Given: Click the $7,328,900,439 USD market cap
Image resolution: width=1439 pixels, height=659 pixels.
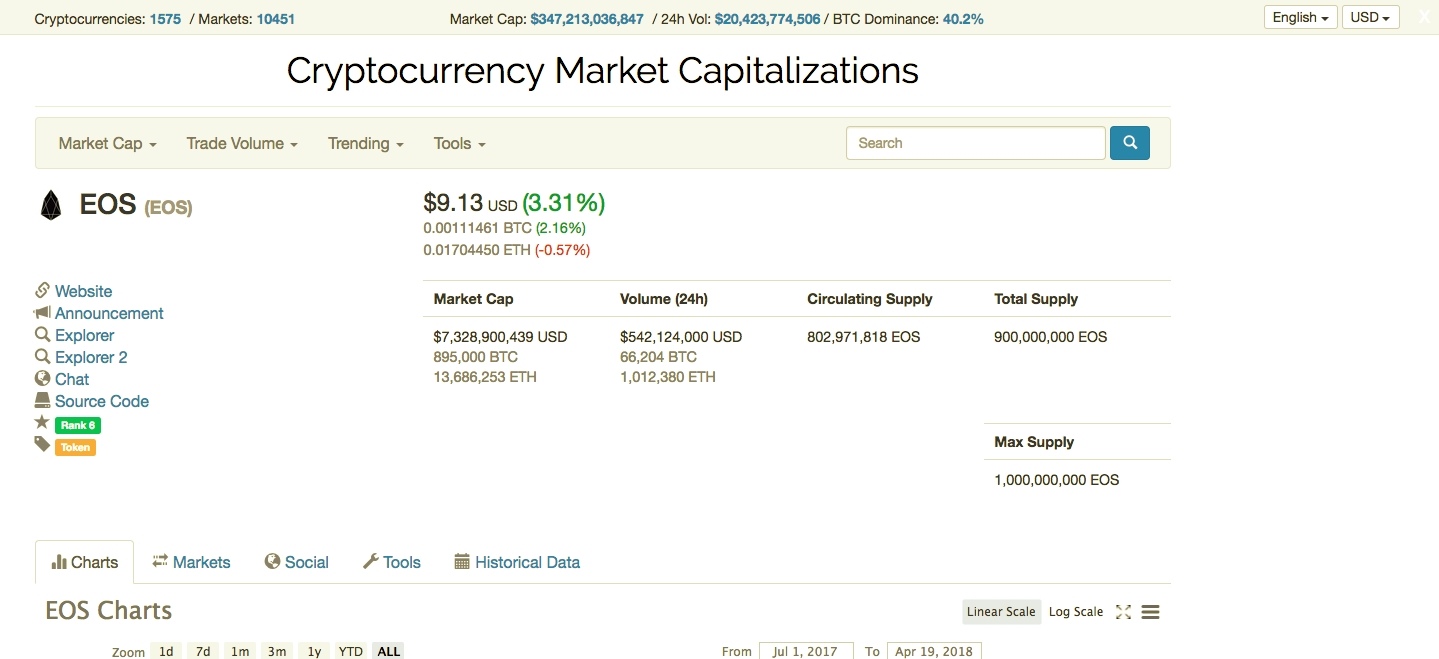Looking at the screenshot, I should (x=500, y=337).
